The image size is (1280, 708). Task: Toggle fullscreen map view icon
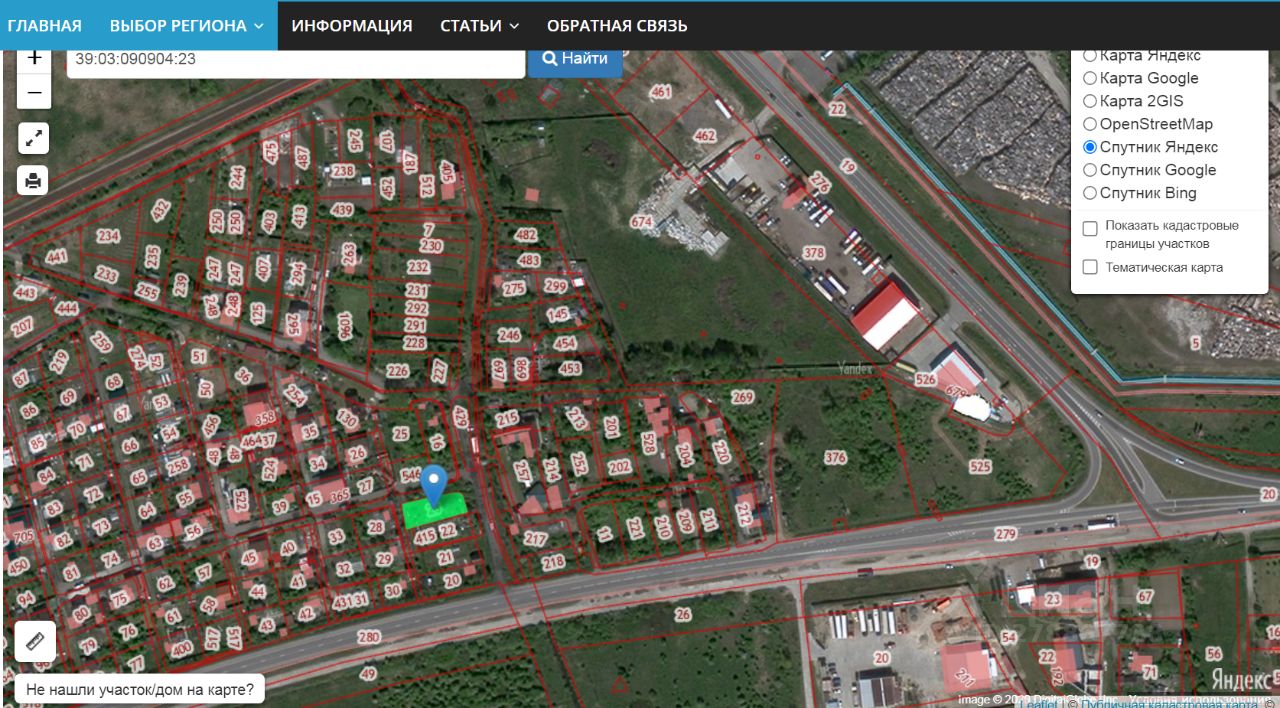34,138
